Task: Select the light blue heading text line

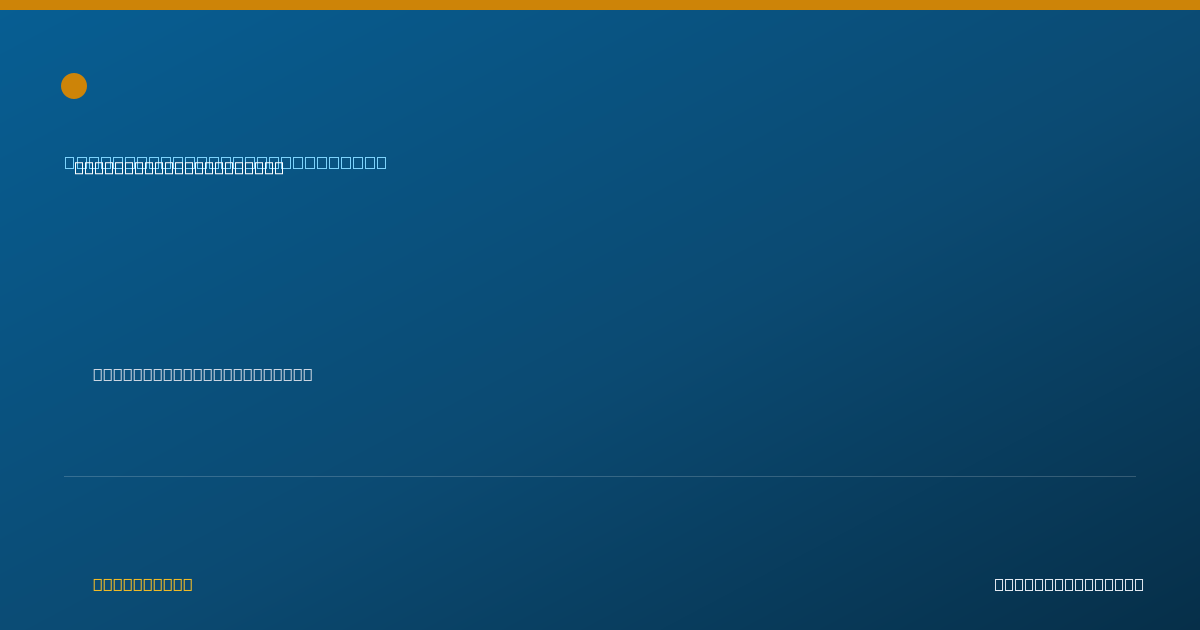Action: 225,162
